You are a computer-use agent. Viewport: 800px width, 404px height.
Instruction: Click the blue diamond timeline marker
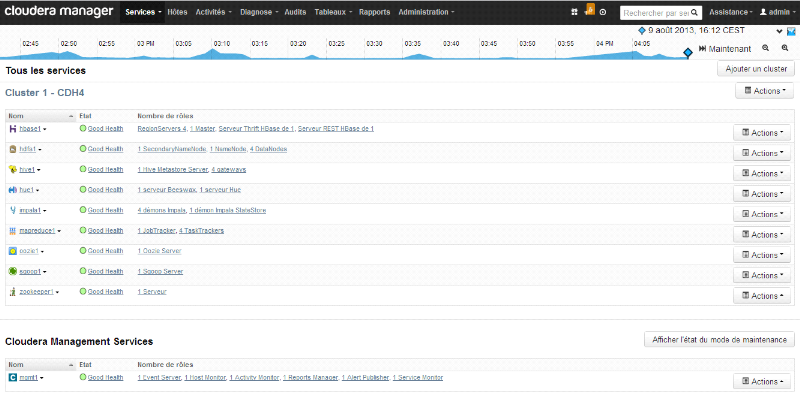[688, 53]
